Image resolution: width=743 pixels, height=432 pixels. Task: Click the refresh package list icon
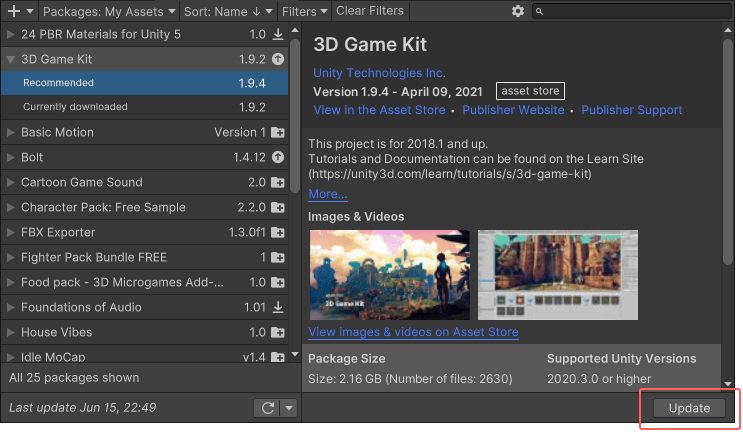267,408
